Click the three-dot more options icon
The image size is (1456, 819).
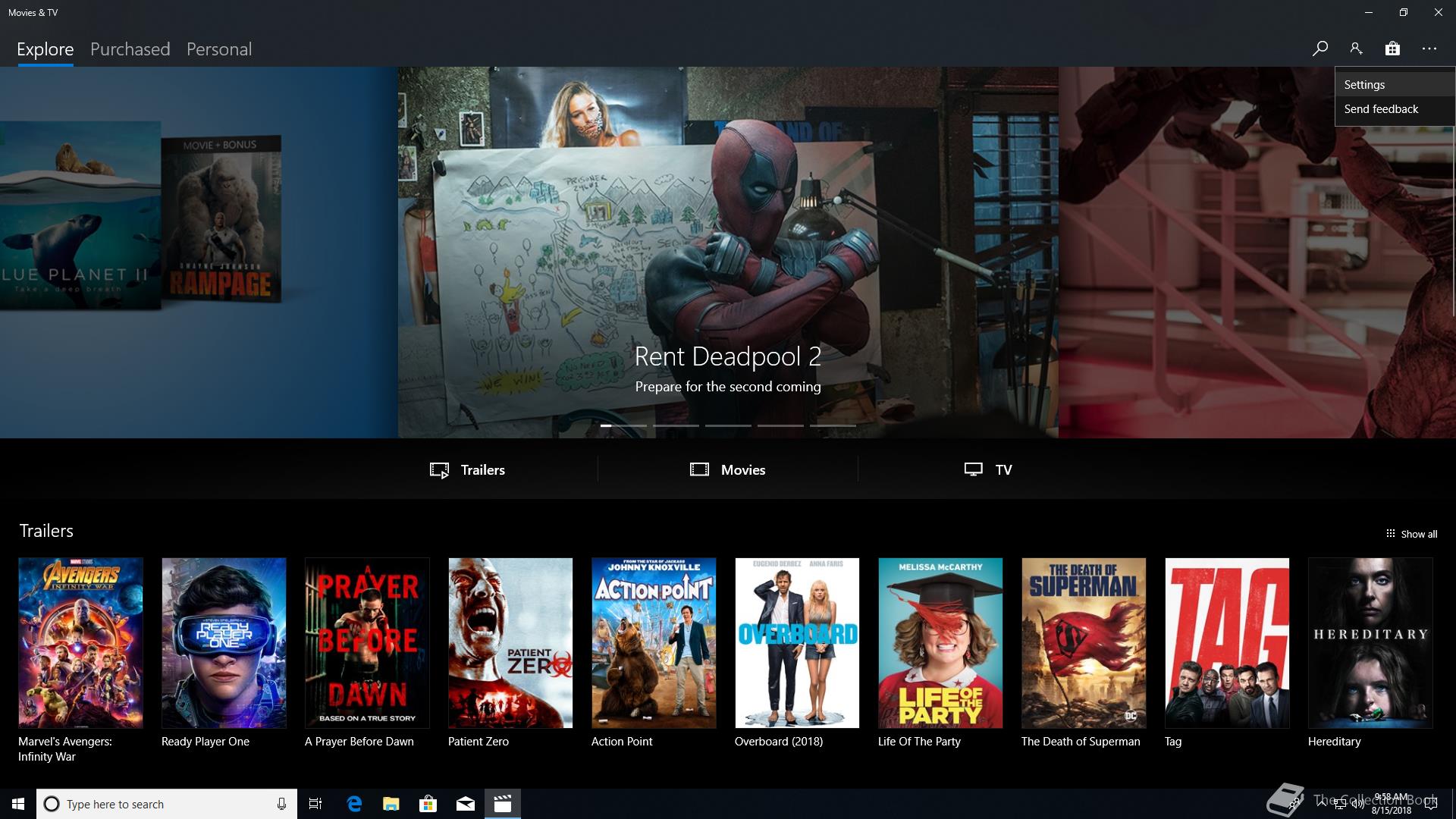[1429, 49]
